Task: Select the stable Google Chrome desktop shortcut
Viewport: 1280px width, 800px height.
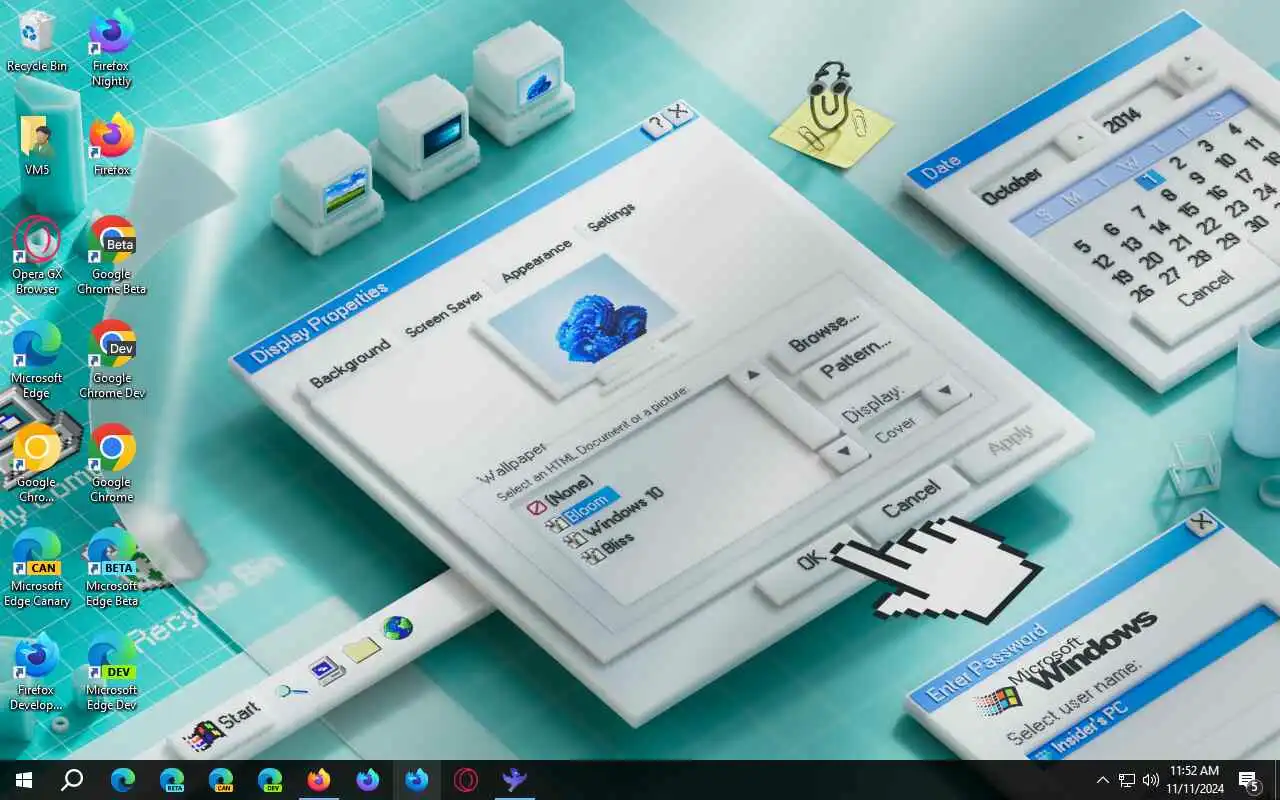Action: (x=112, y=464)
